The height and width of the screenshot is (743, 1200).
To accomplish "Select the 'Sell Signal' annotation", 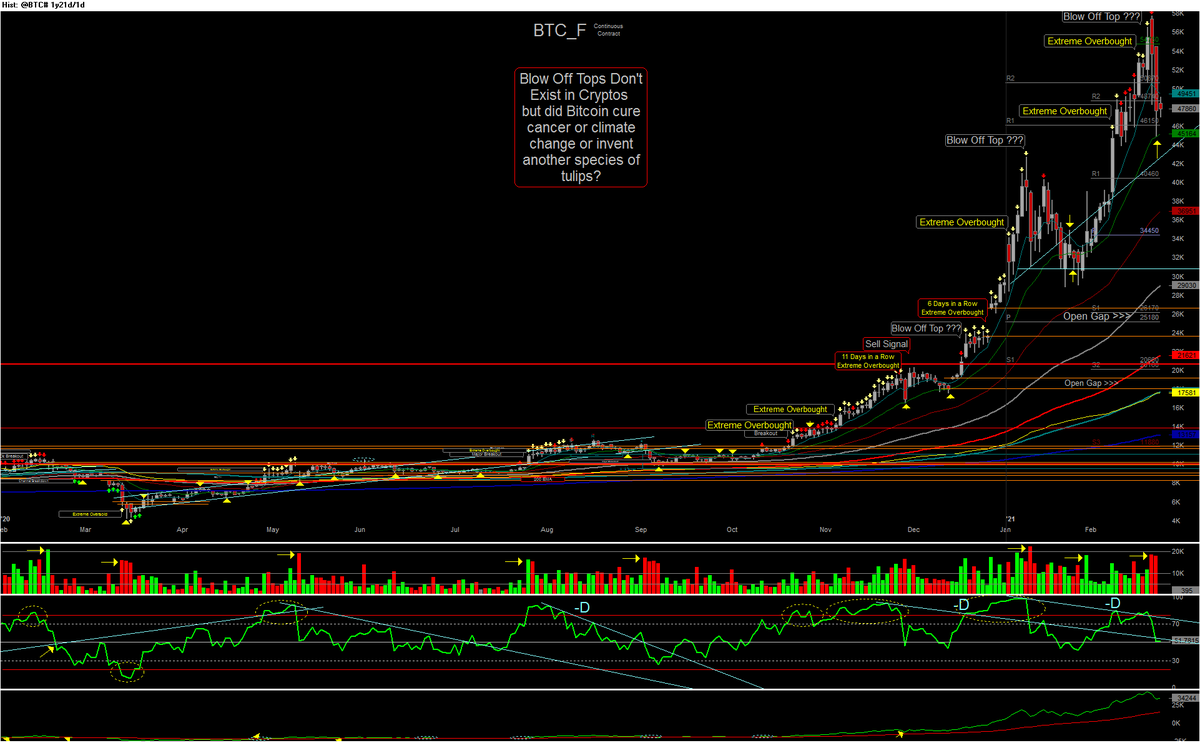I will [887, 344].
